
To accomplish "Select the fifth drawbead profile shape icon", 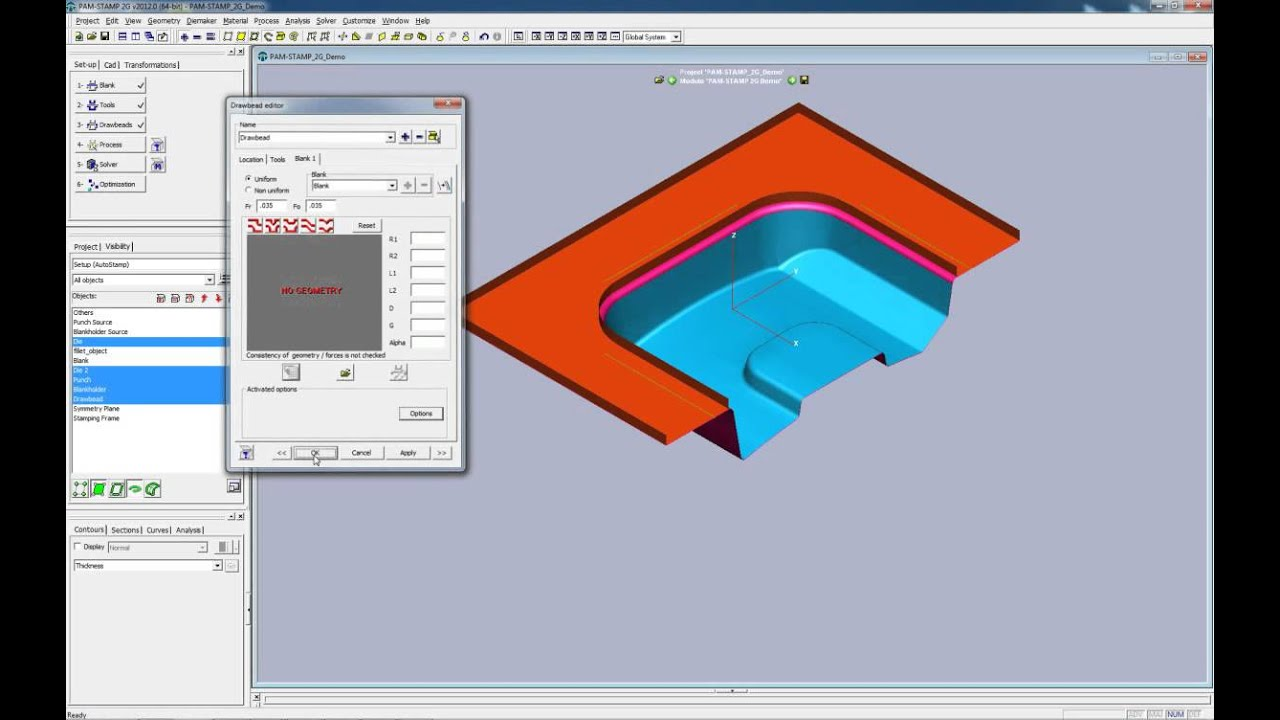I will coord(326,226).
